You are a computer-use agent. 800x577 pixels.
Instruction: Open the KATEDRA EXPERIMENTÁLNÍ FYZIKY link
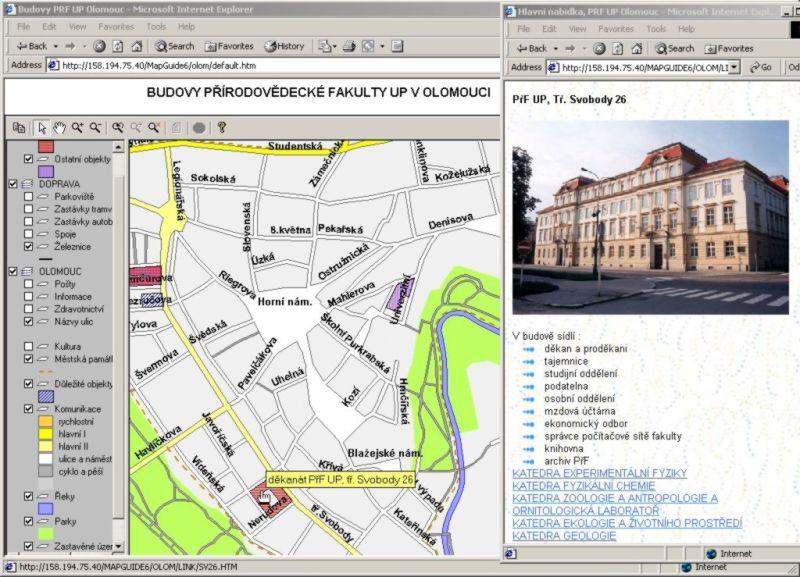[599, 473]
